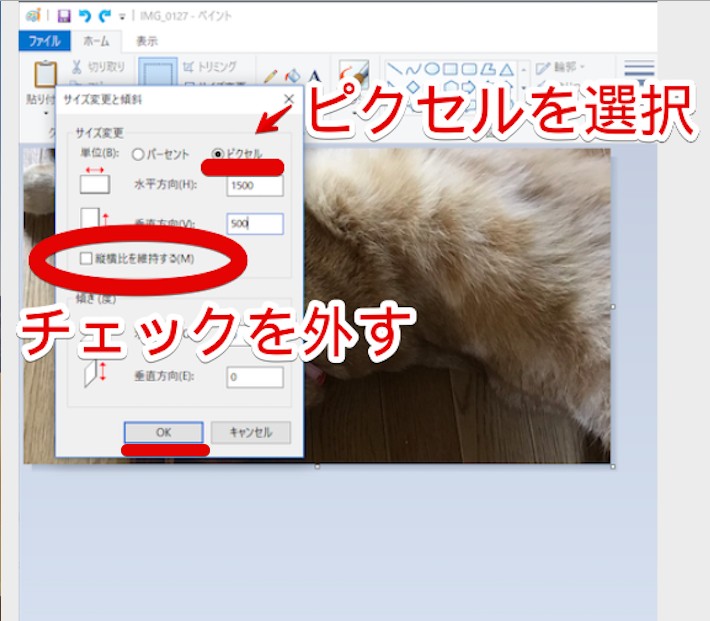
Task: Click the 水平方向(H) resize input field
Action: [x=254, y=185]
